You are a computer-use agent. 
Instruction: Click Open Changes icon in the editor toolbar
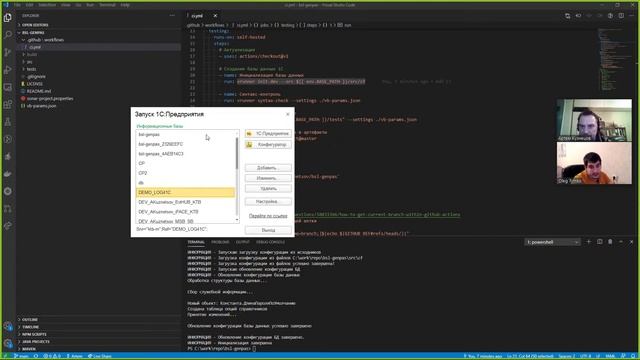coord(568,16)
